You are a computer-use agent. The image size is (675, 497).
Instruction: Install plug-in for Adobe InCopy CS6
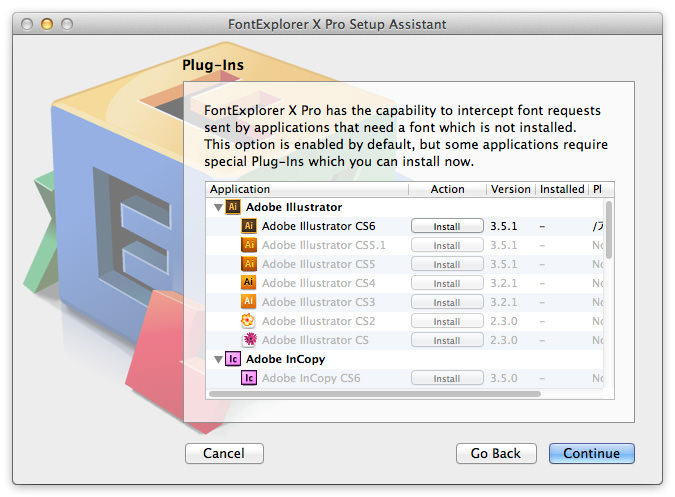[x=447, y=378]
